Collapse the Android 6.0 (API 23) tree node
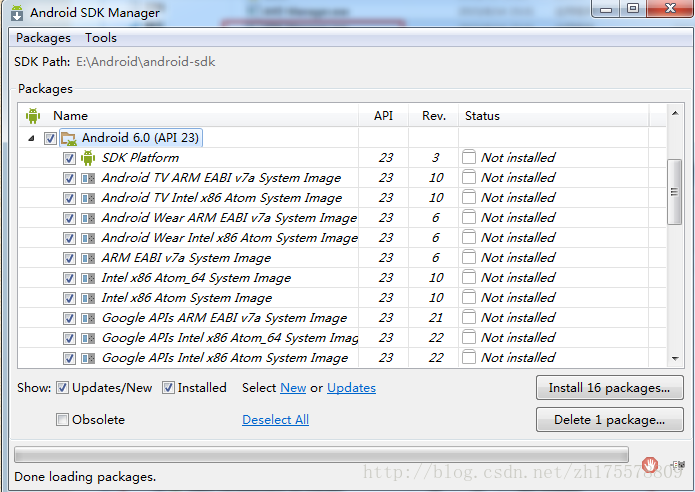This screenshot has height=492, width=695. click(x=31, y=138)
